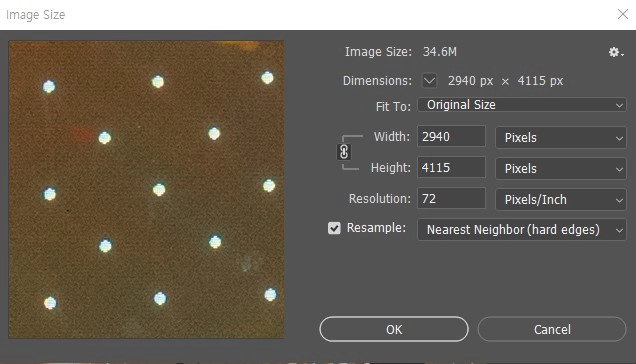Click the Height input field
Image resolution: width=636 pixels, height=364 pixels.
pyautogui.click(x=451, y=167)
